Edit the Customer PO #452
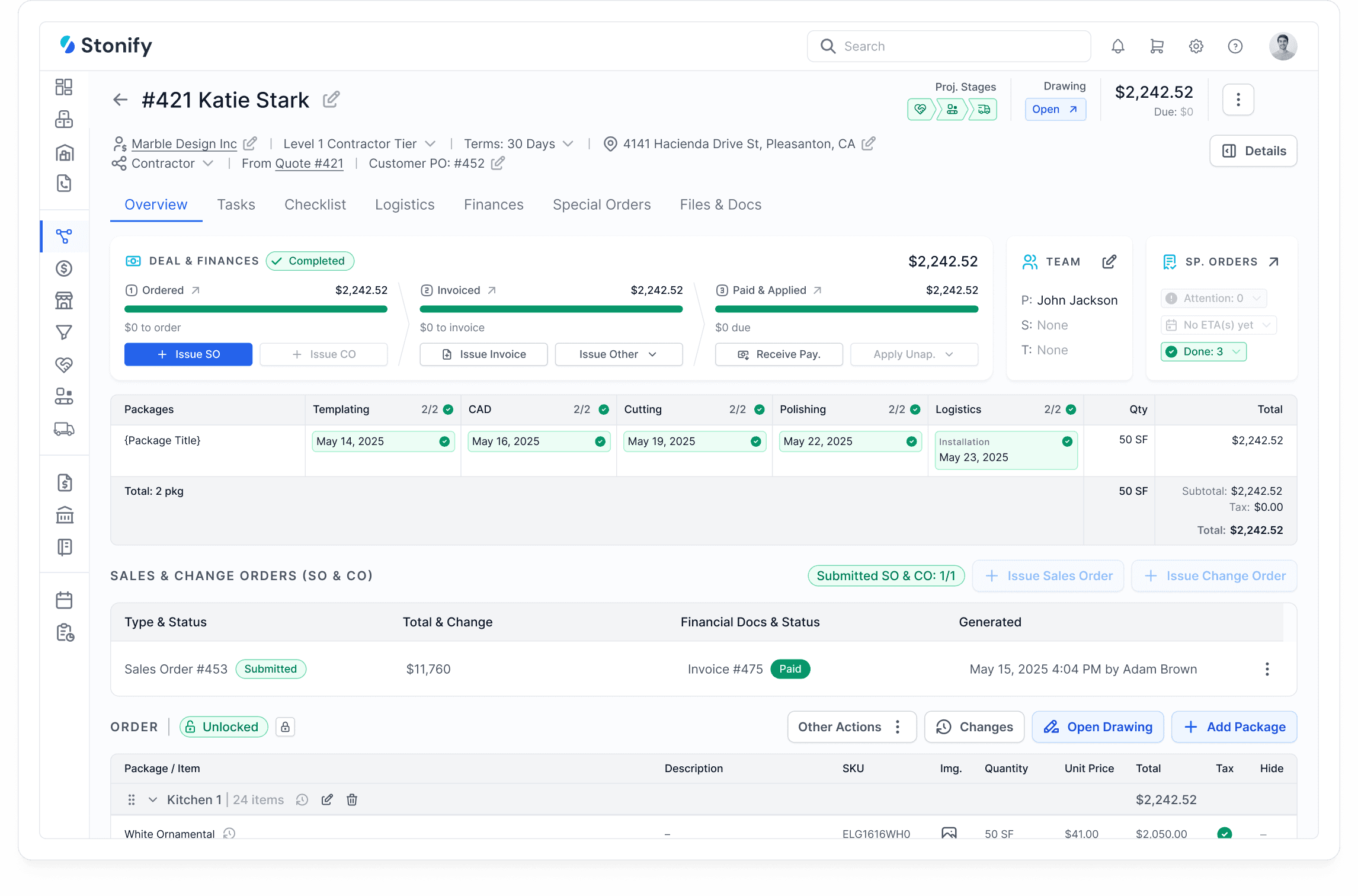This screenshot has width=1358, height=896. [498, 163]
